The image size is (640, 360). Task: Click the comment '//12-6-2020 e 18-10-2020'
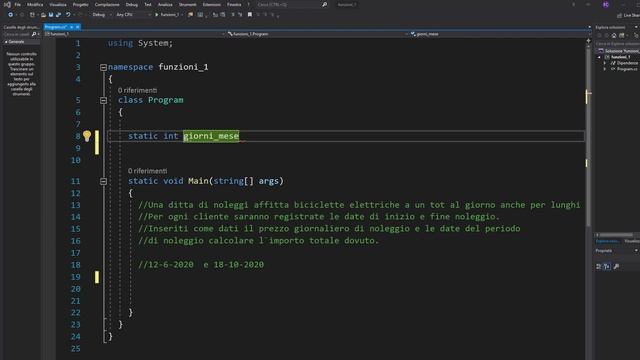point(201,264)
